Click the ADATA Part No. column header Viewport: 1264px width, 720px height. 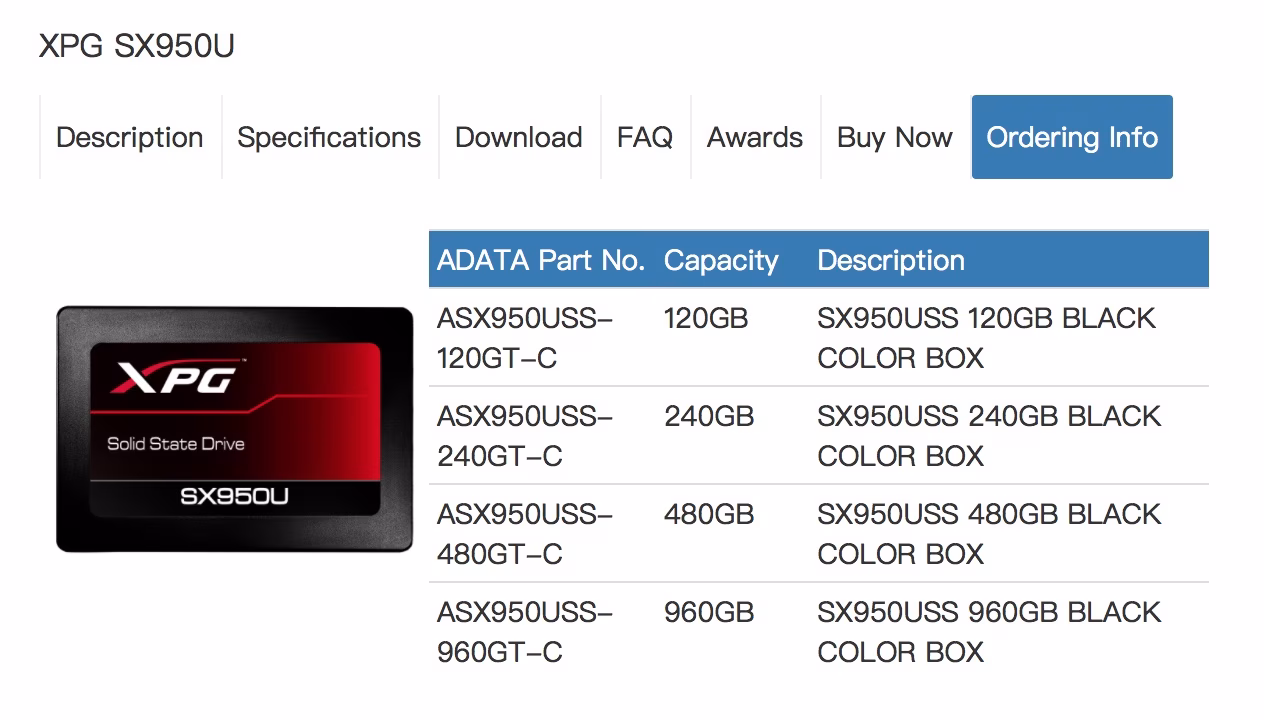tap(541, 260)
